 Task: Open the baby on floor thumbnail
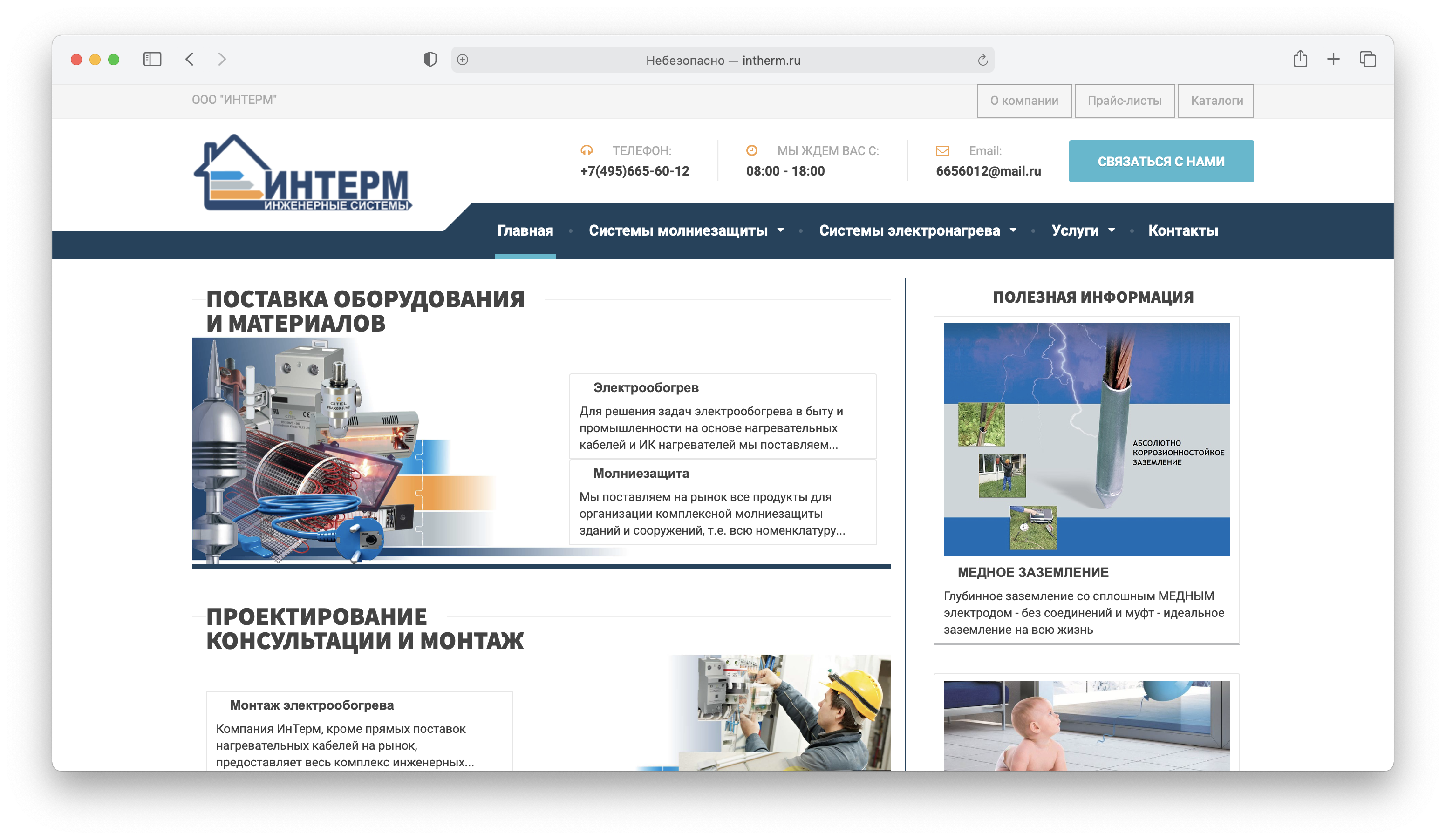[1087, 726]
